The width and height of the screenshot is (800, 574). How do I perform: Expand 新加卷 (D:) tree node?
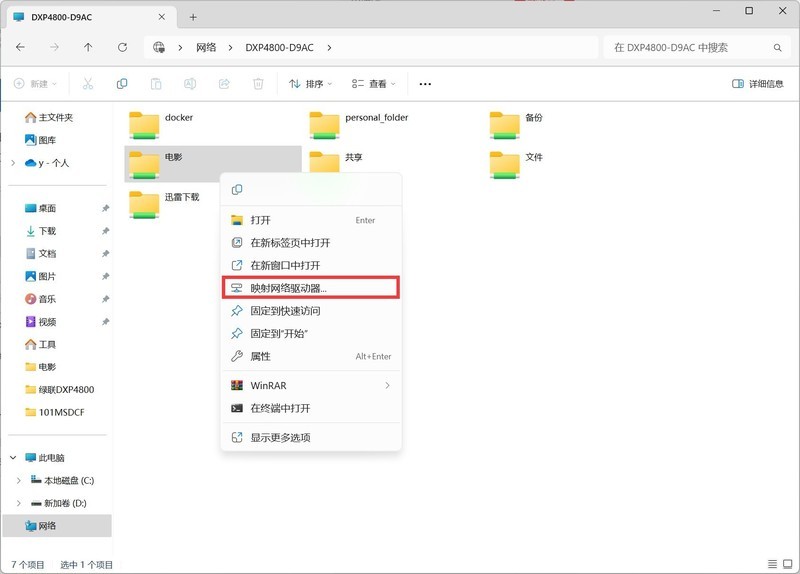(19, 503)
